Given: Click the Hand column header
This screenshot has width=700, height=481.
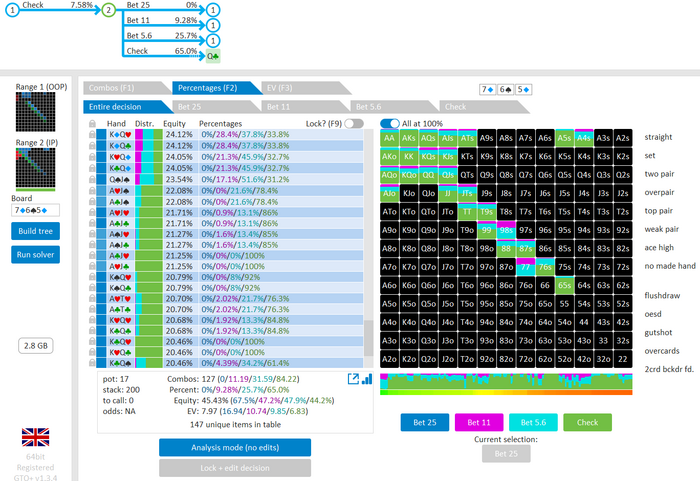Looking at the screenshot, I should (116, 124).
